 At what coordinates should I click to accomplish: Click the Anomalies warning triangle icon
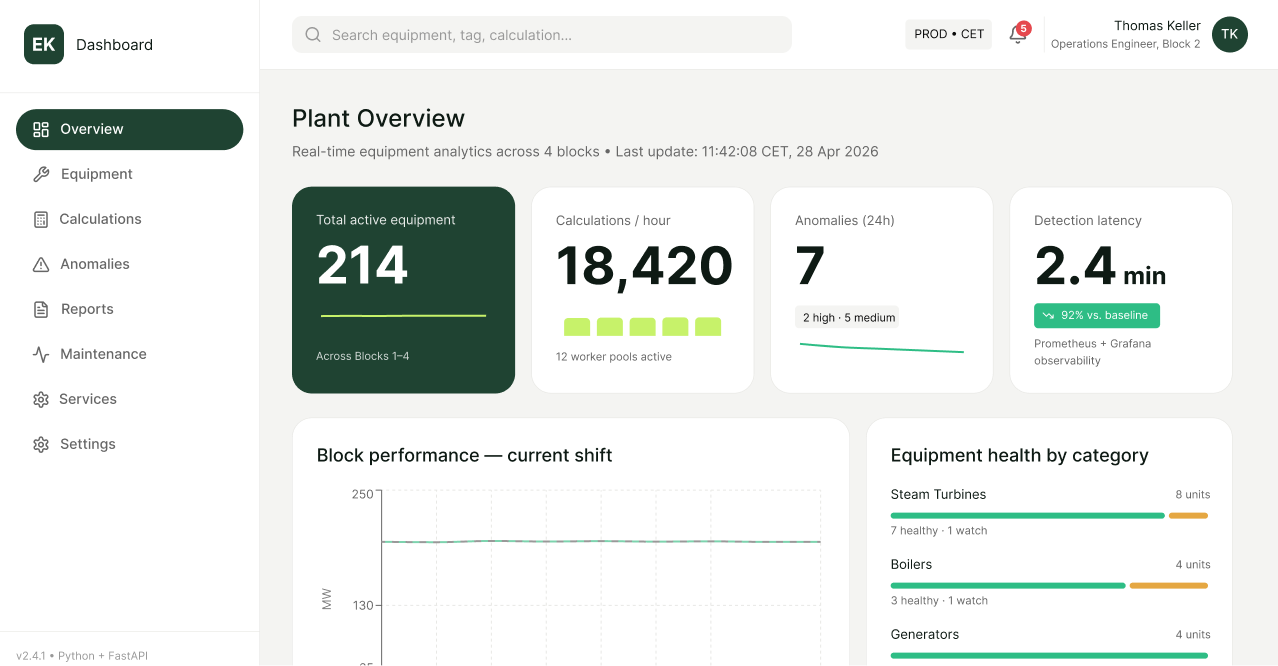pos(41,264)
